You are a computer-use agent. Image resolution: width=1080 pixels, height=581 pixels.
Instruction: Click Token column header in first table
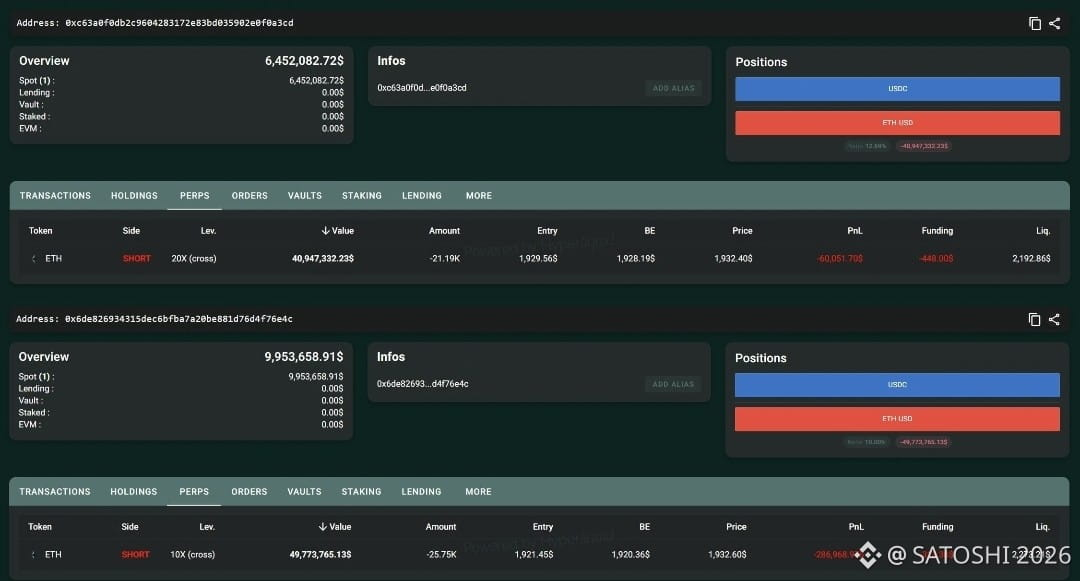tap(41, 231)
